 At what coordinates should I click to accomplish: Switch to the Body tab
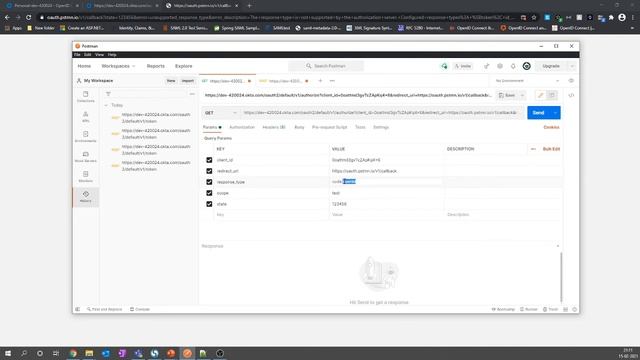299,127
